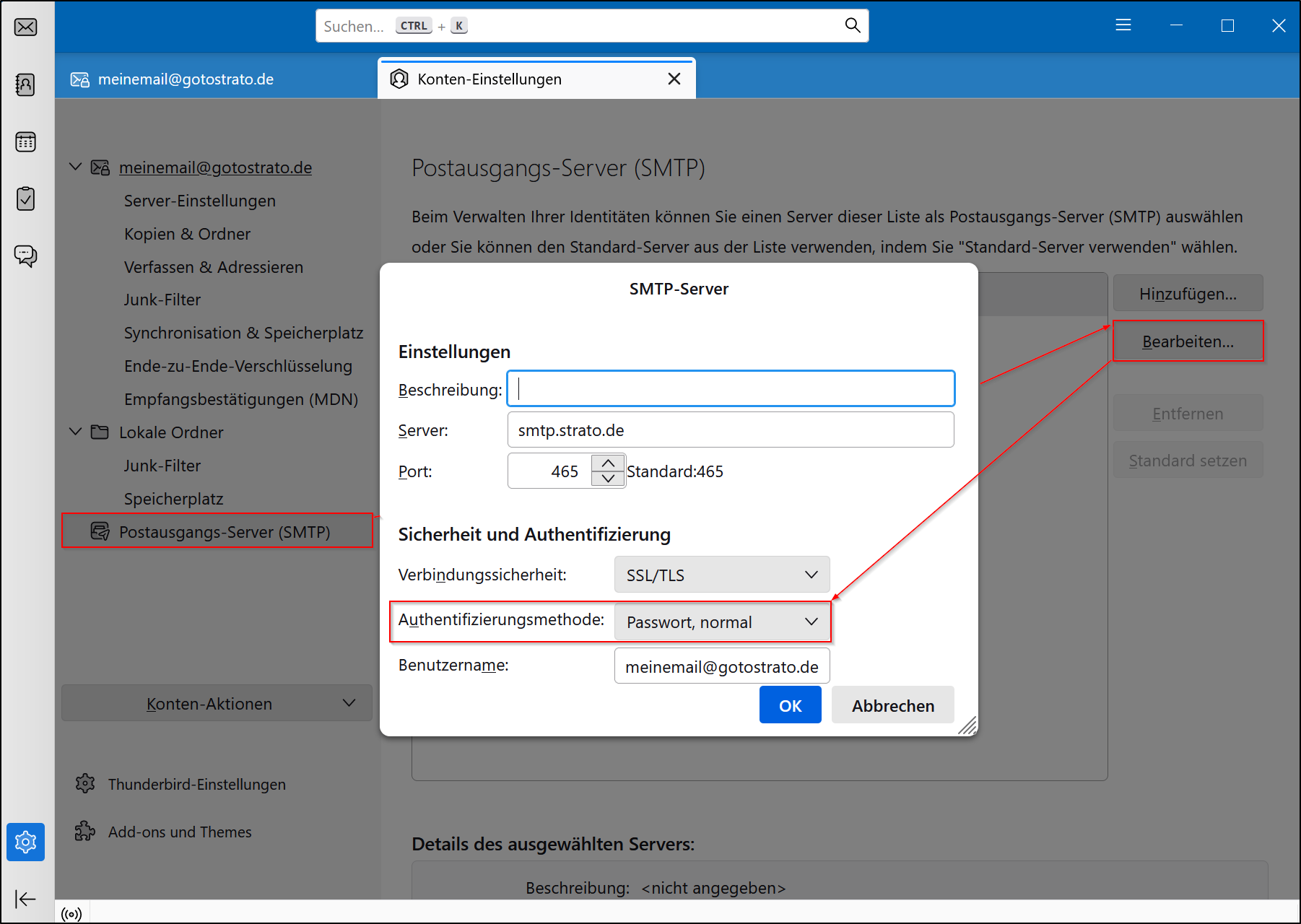The image size is (1301, 924).
Task: Click the Bearbeiten button
Action: pyautogui.click(x=1188, y=341)
